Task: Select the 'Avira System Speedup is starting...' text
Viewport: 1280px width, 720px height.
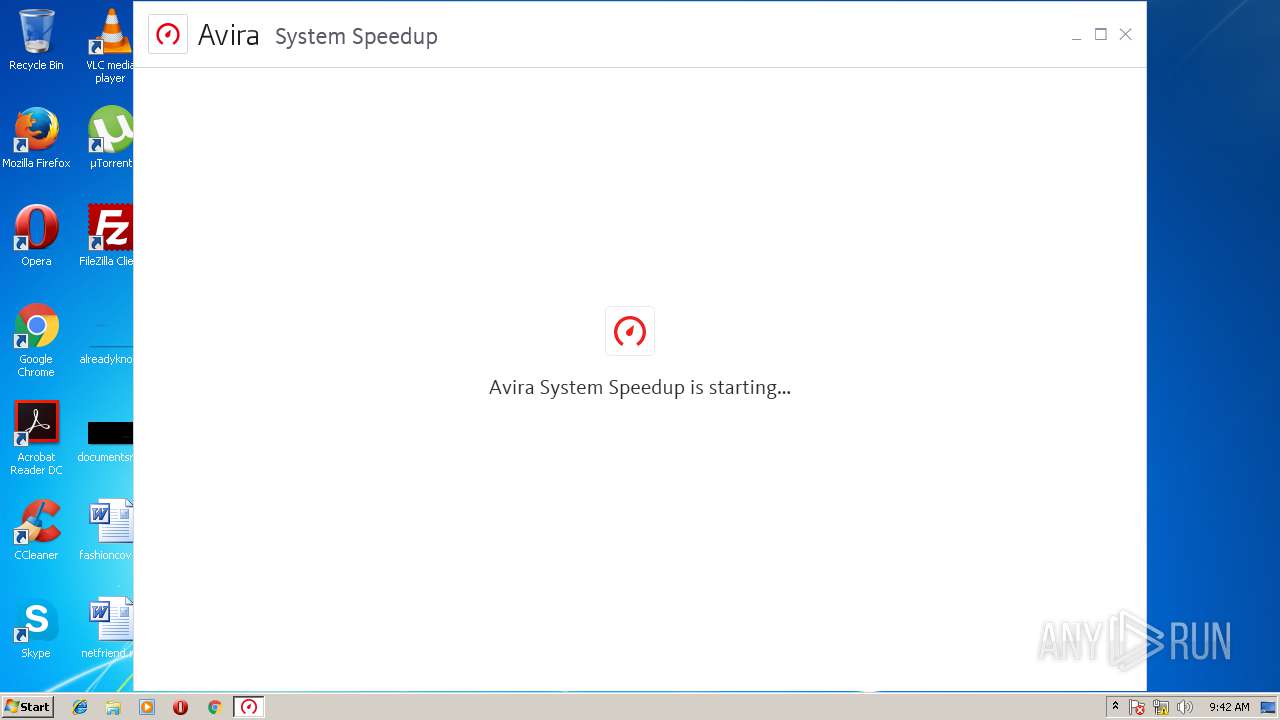Action: (640, 387)
